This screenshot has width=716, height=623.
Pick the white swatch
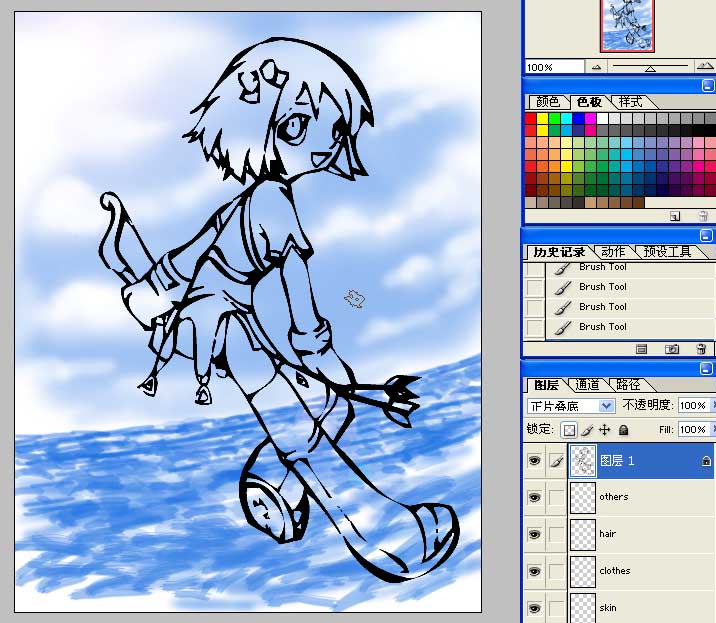coord(602,119)
